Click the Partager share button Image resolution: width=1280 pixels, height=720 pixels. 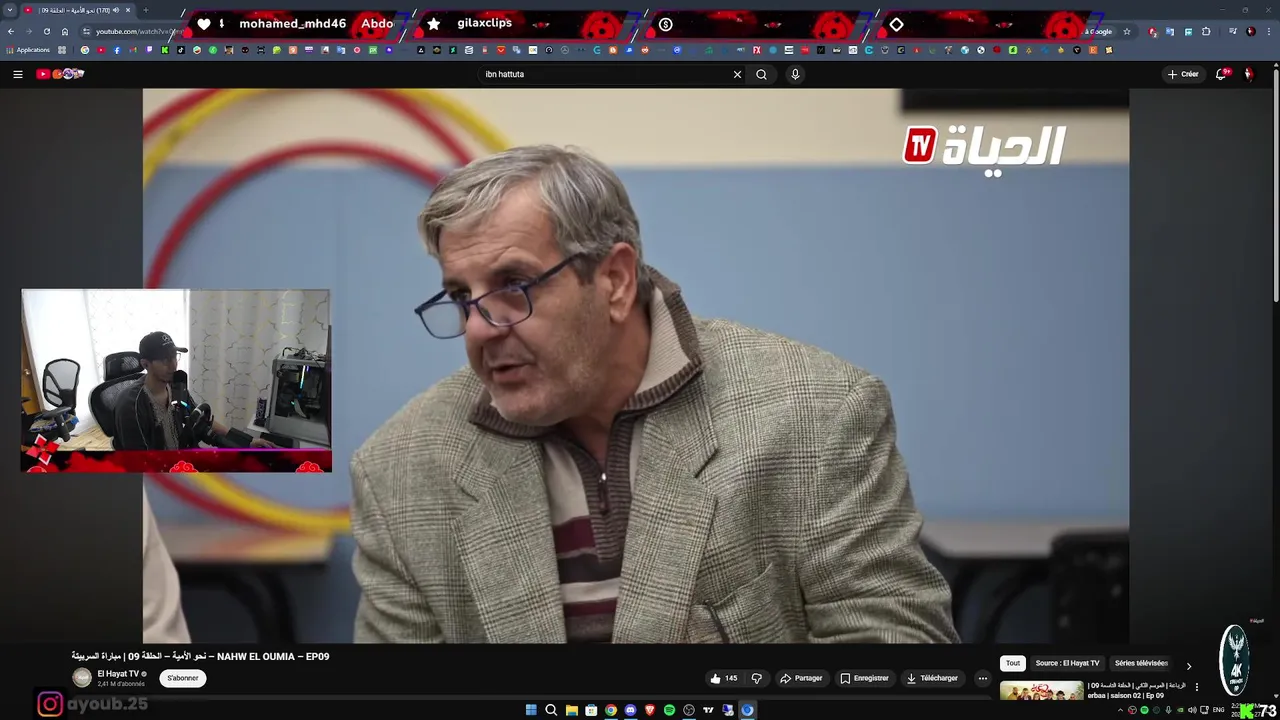coord(801,678)
